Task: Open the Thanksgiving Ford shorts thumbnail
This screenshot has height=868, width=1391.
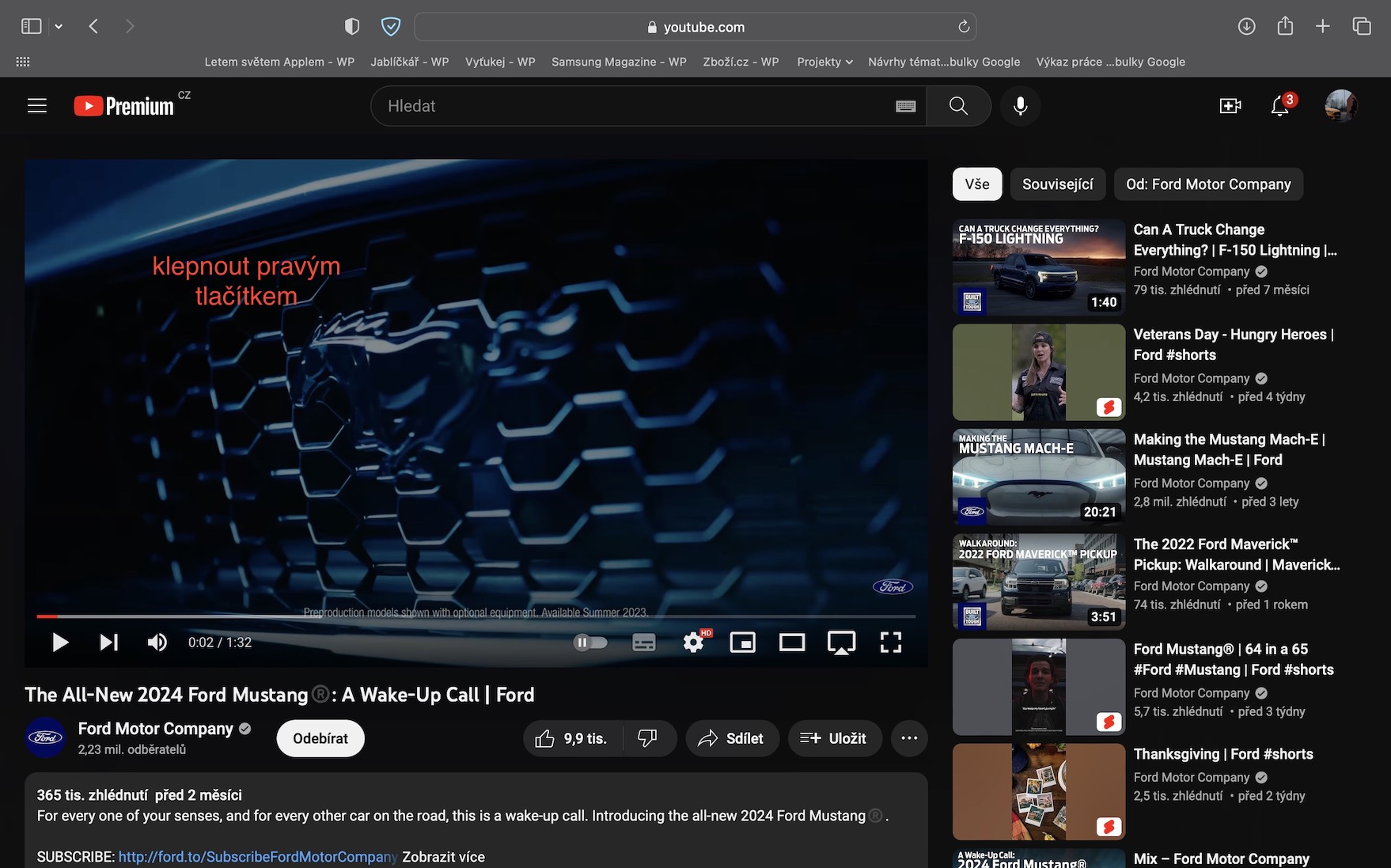Action: pyautogui.click(x=1039, y=792)
